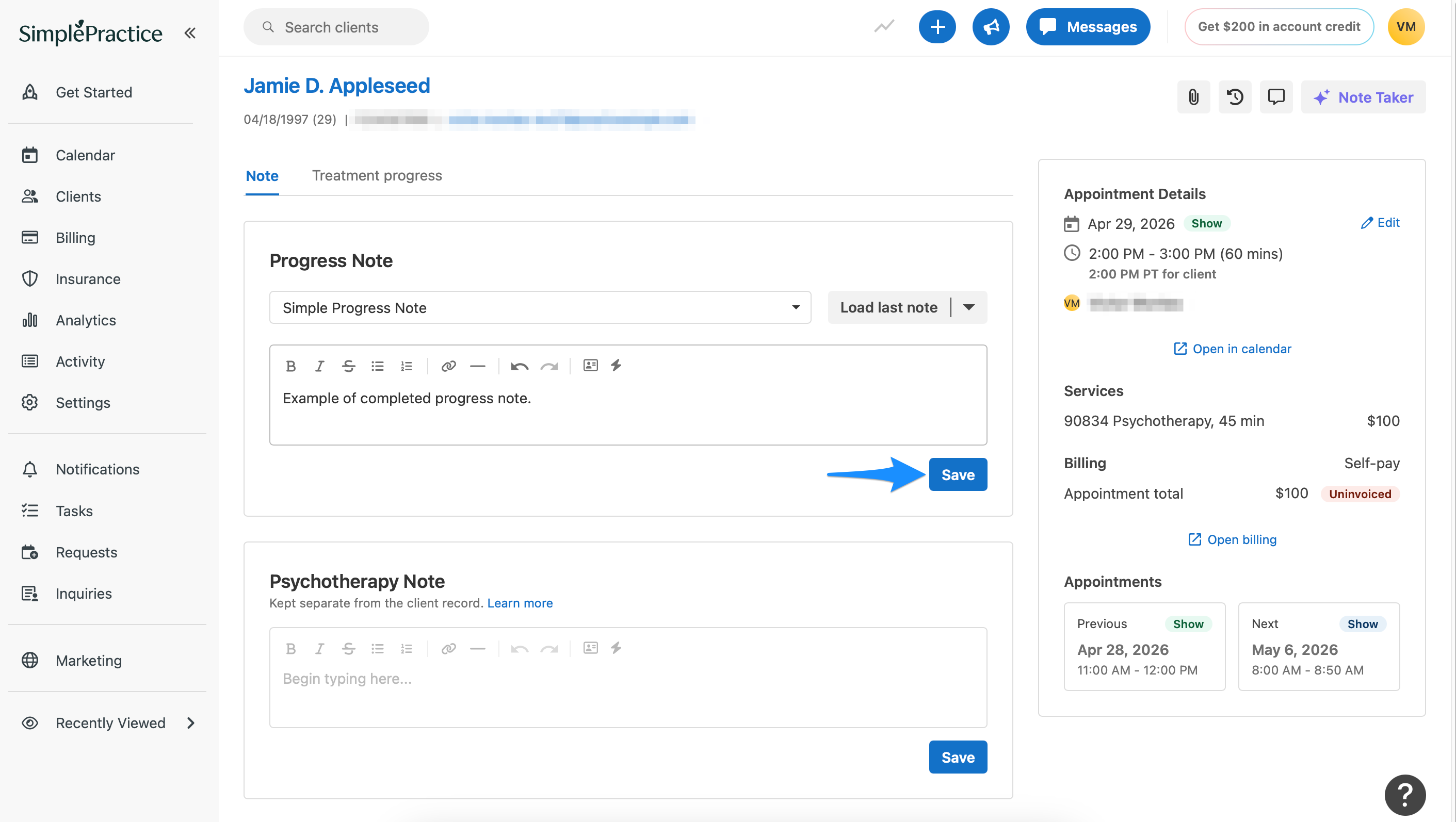Click the paperclip attachment icon
The width and height of the screenshot is (1456, 822).
pyautogui.click(x=1193, y=97)
